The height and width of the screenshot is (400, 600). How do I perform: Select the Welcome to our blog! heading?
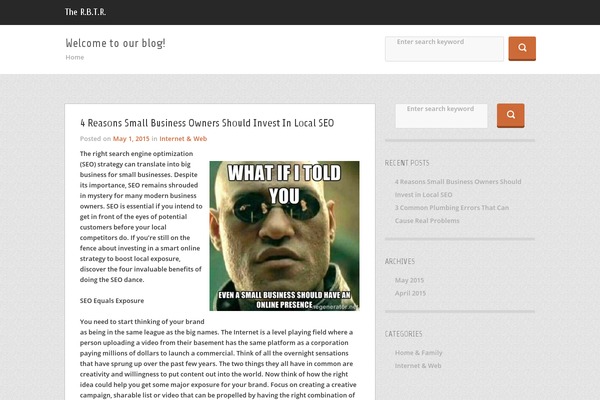[x=115, y=43]
